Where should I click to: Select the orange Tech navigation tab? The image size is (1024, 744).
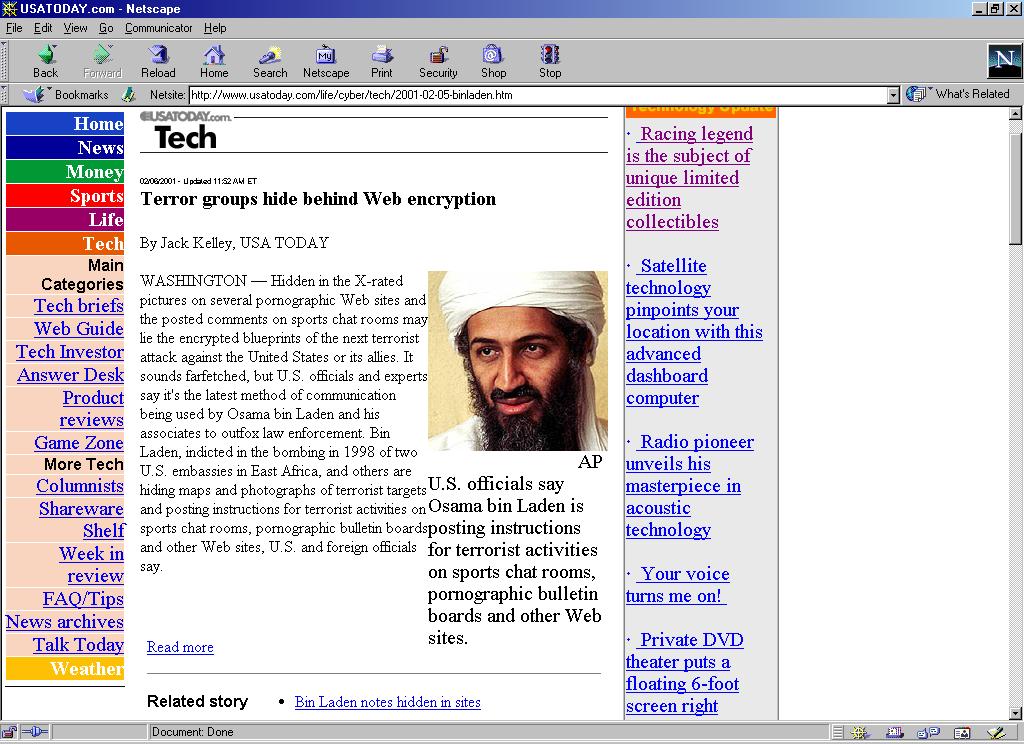click(x=65, y=244)
